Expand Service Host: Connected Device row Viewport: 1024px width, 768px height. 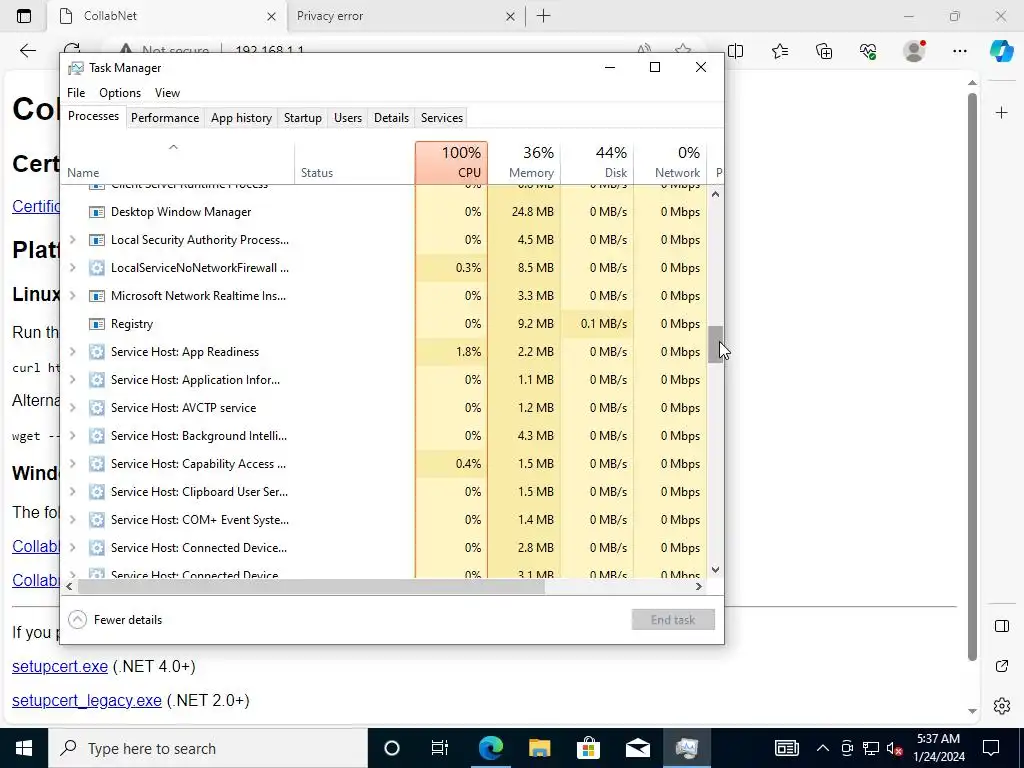pyautogui.click(x=72, y=548)
